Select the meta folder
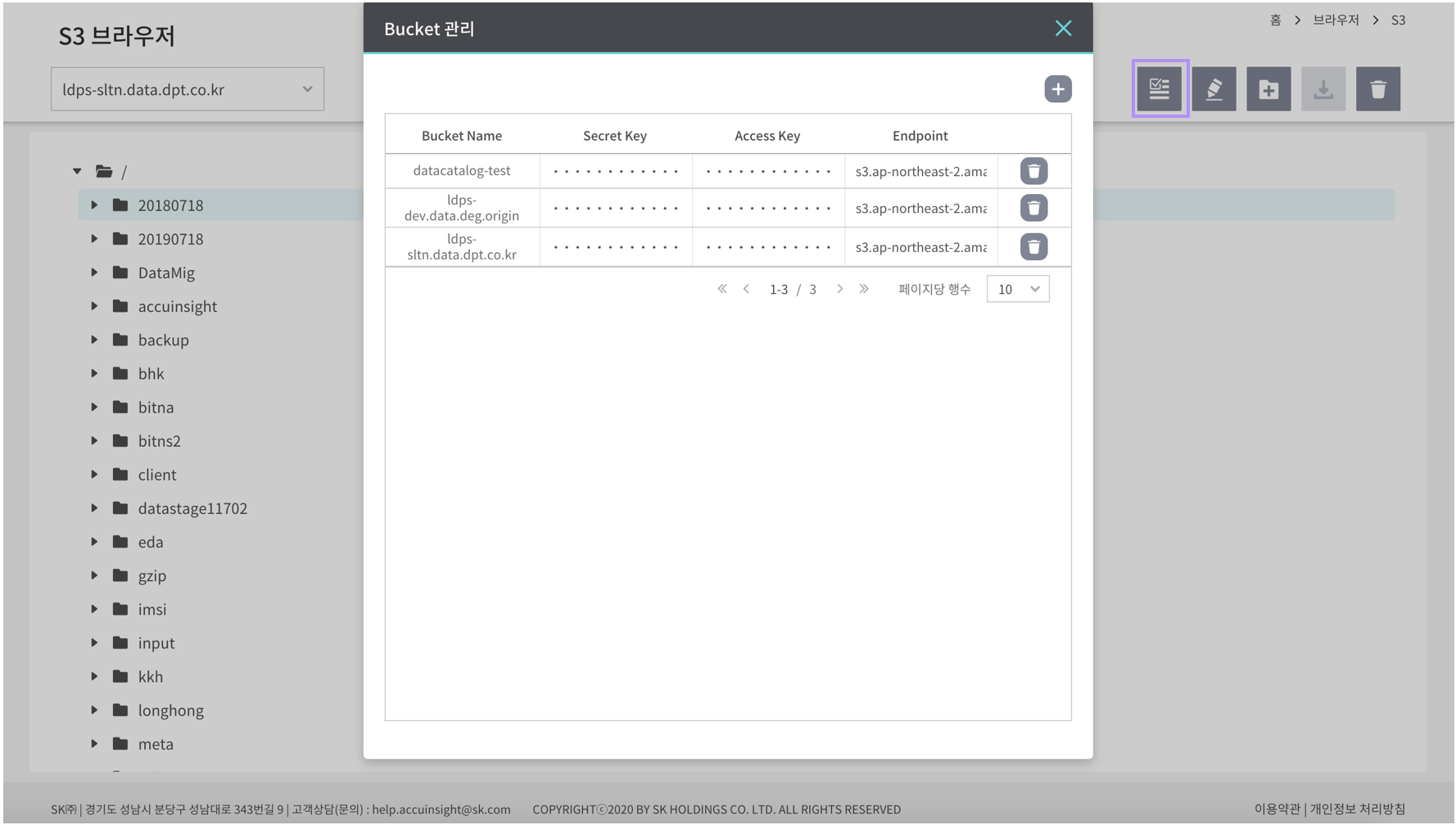 point(156,743)
